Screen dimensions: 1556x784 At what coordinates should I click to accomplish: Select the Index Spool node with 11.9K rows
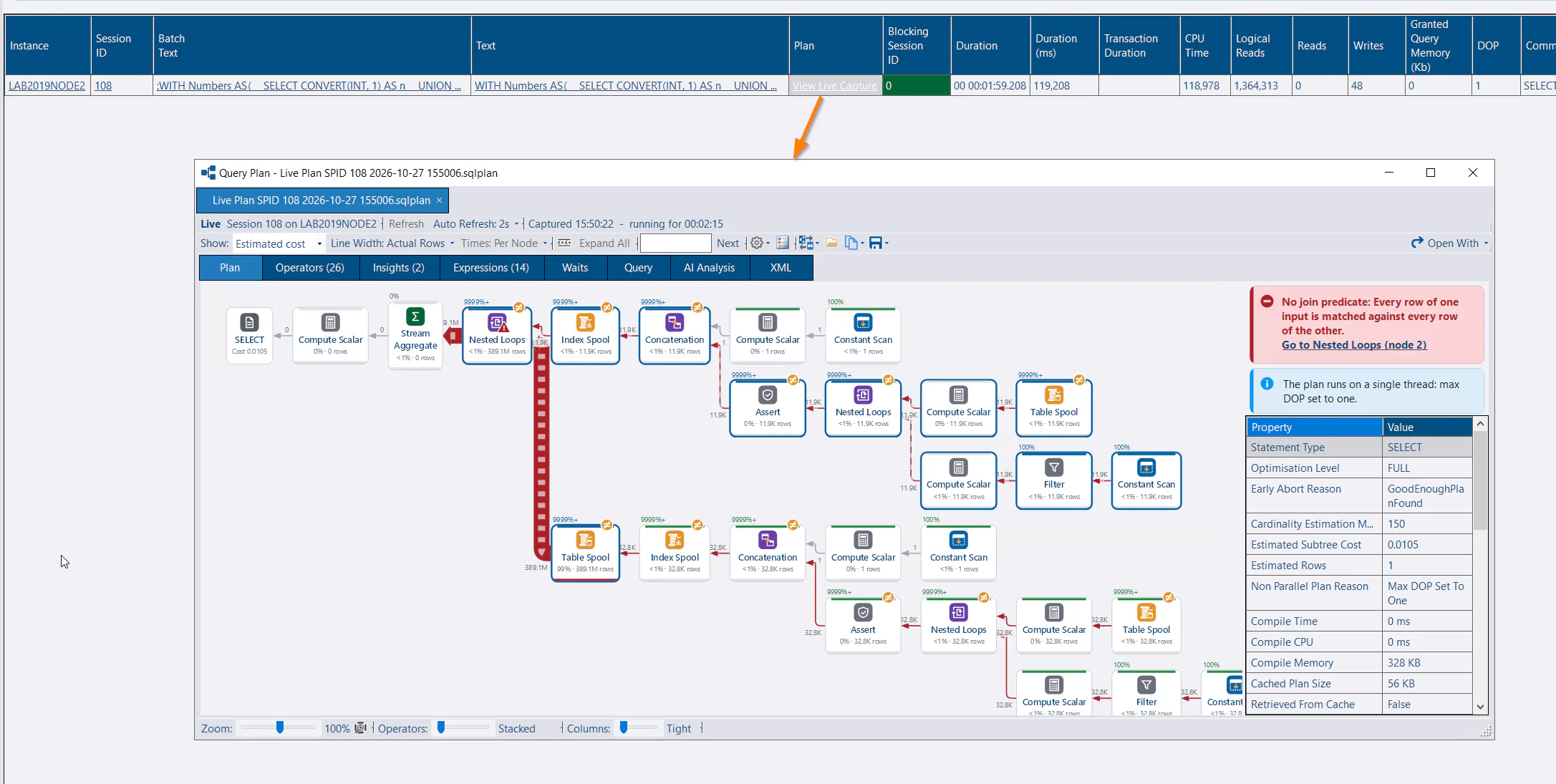pyautogui.click(x=585, y=336)
